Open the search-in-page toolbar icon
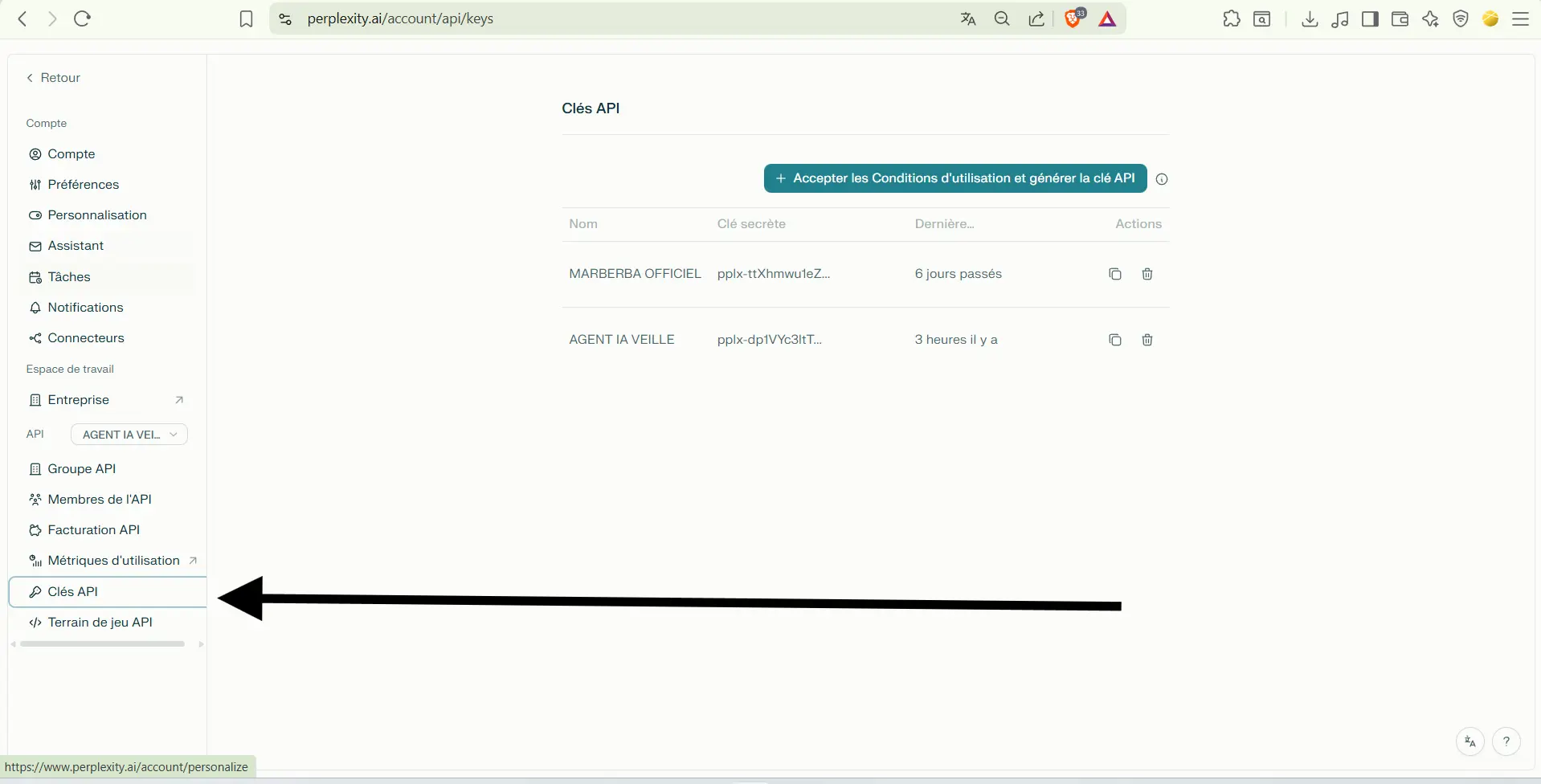Viewport: 1541px width, 784px height. (x=1262, y=18)
